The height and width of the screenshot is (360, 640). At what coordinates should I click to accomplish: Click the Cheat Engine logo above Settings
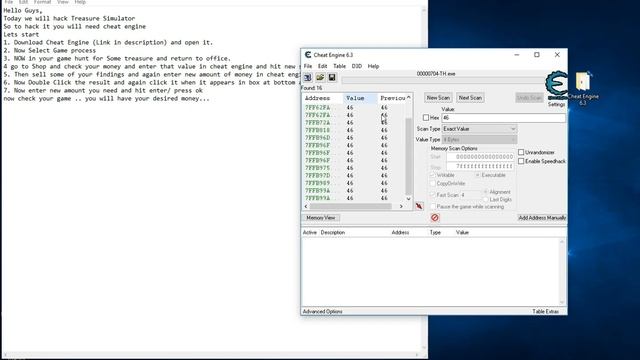(x=556, y=85)
